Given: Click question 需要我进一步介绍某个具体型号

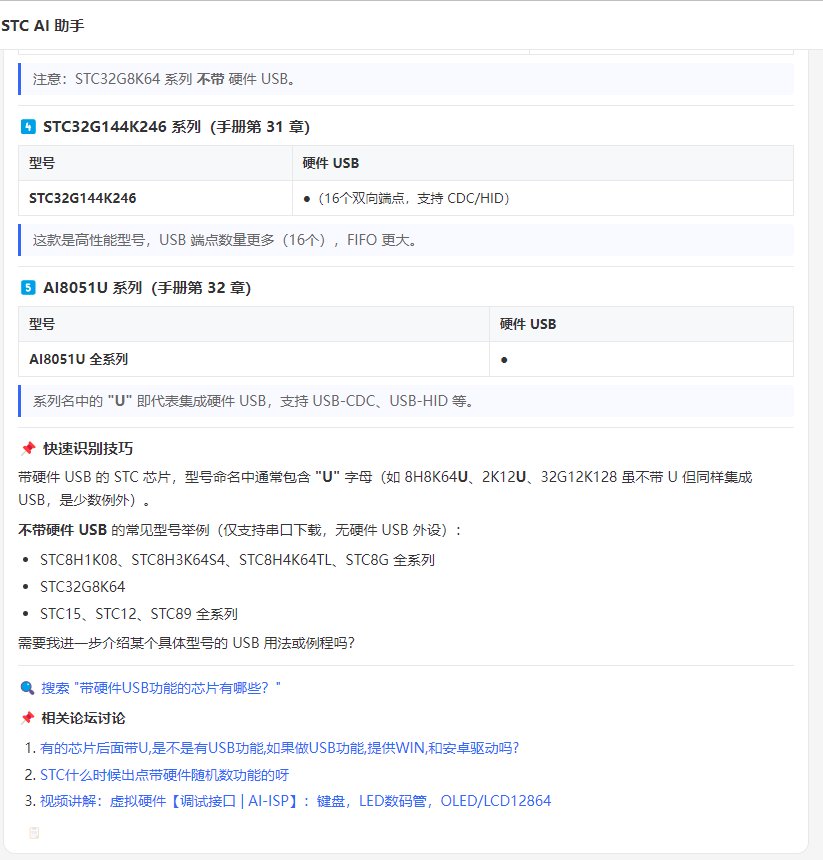Looking at the screenshot, I should (186, 643).
